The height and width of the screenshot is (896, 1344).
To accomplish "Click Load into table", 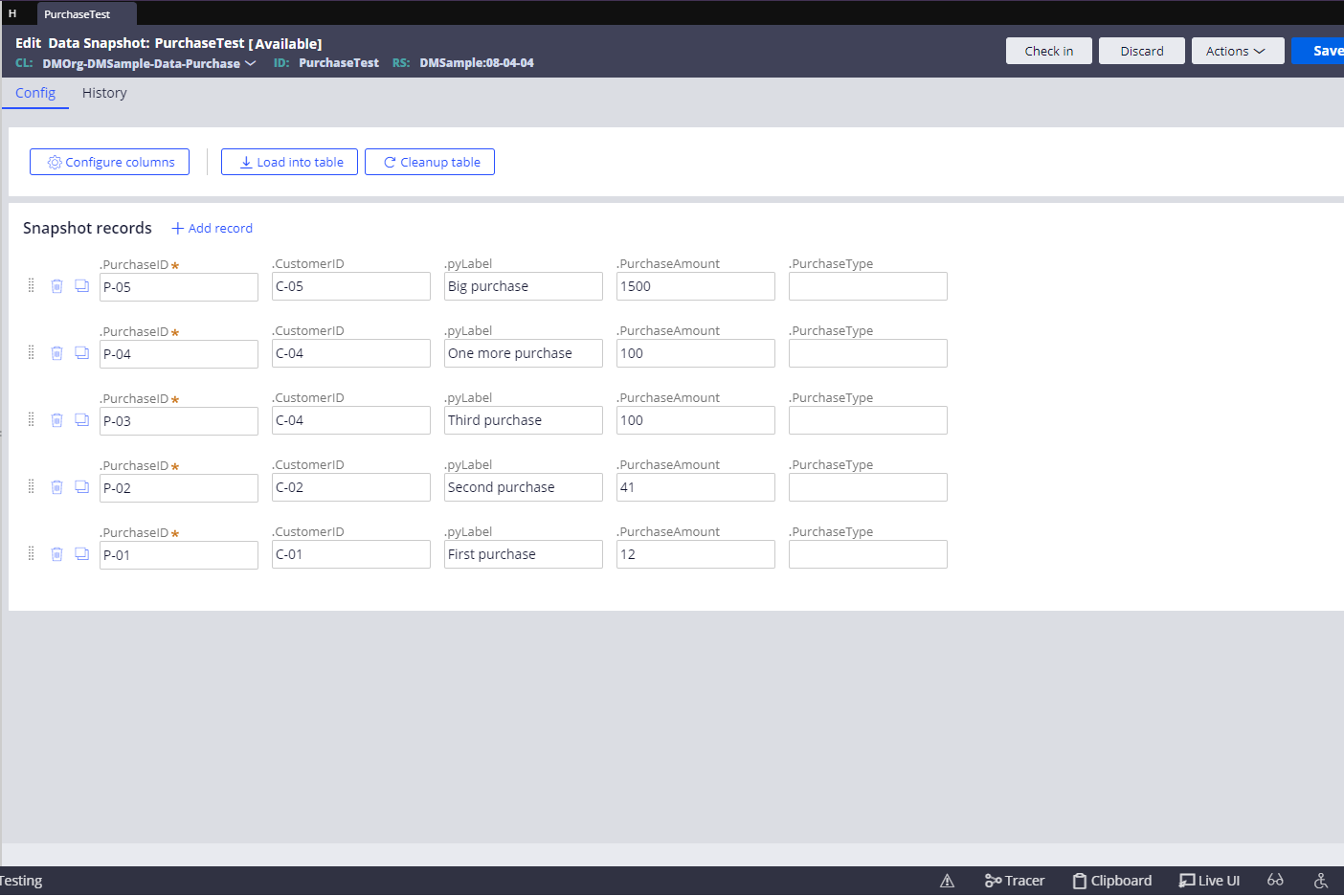I will [289, 162].
